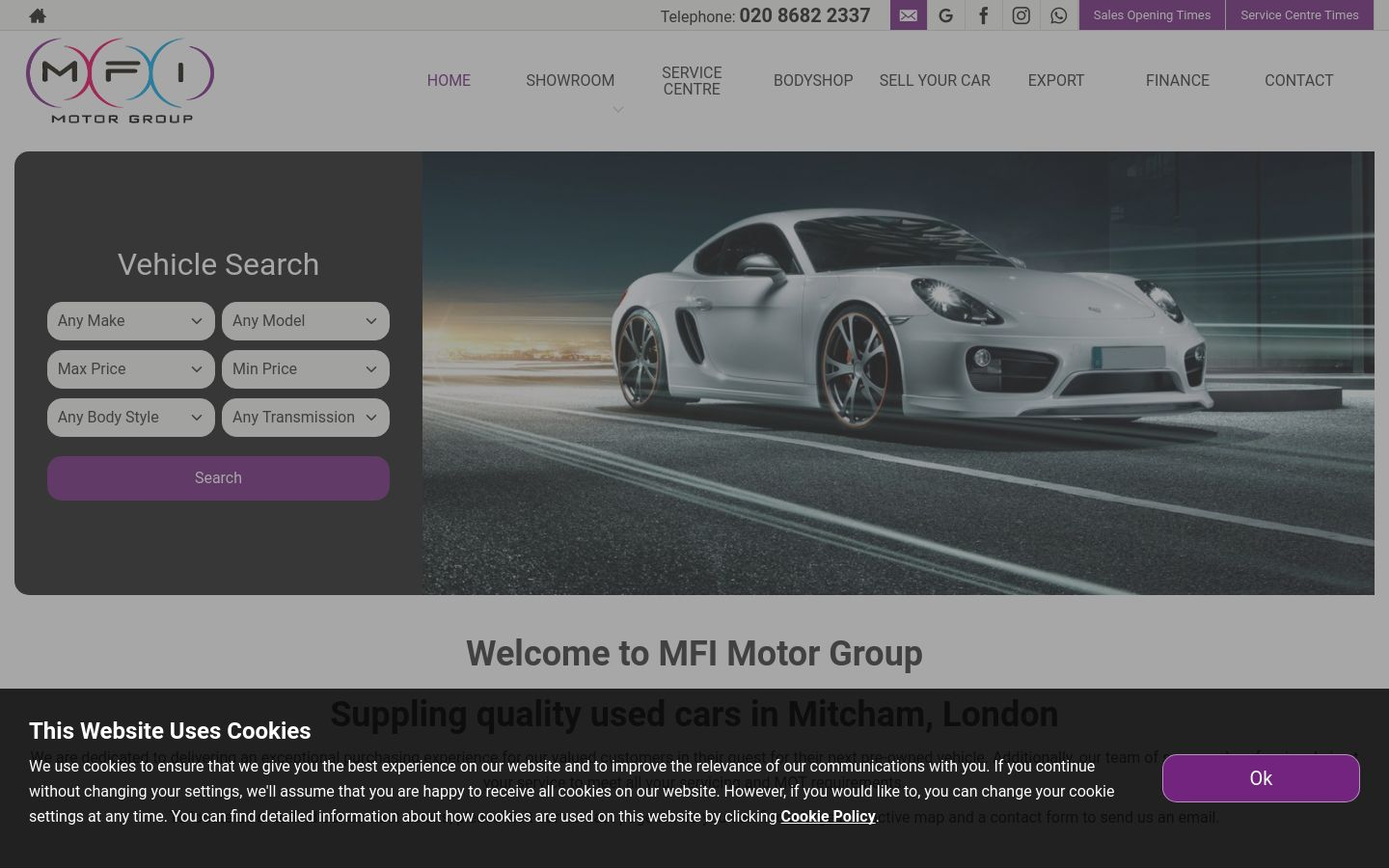Viewport: 1389px width, 868px height.
Task: Open the WhatsApp chat icon
Action: click(x=1059, y=15)
